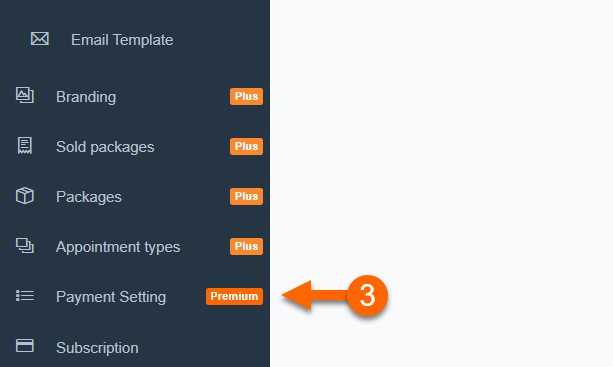Click the receipt icon for Sold packages

click(25, 145)
